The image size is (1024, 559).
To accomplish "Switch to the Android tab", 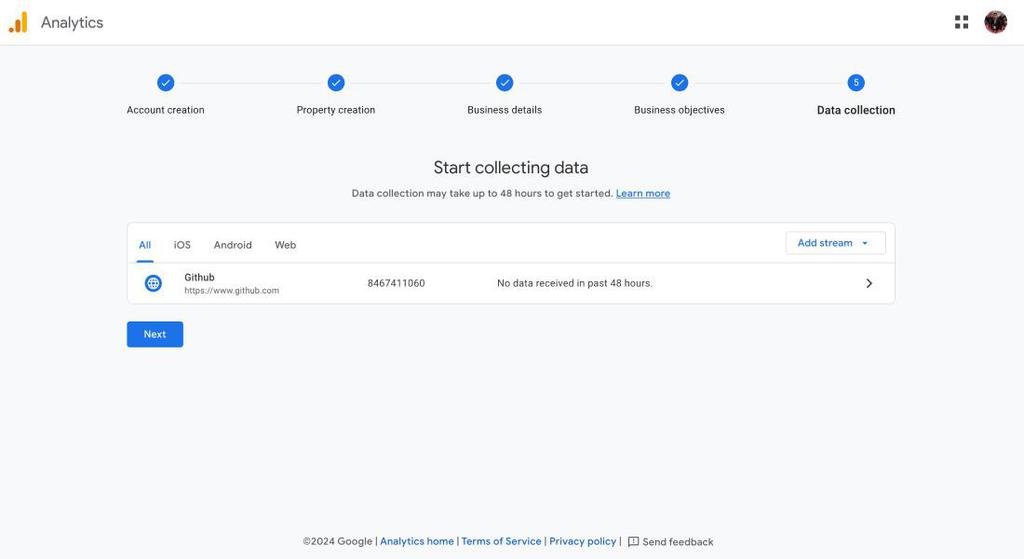I will (233, 245).
